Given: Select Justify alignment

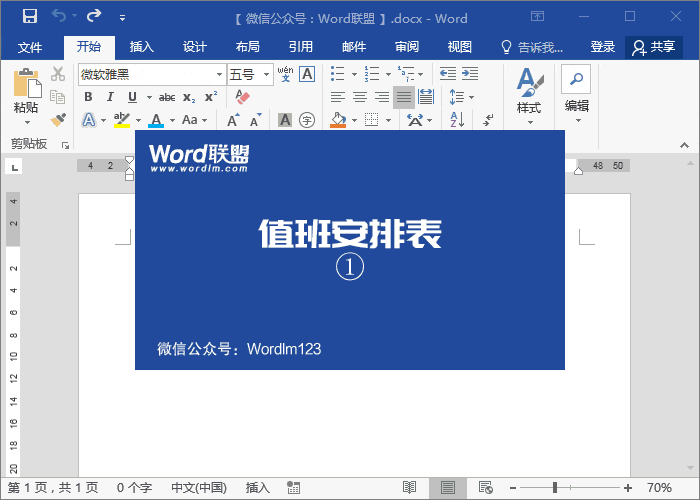Looking at the screenshot, I should click(404, 97).
